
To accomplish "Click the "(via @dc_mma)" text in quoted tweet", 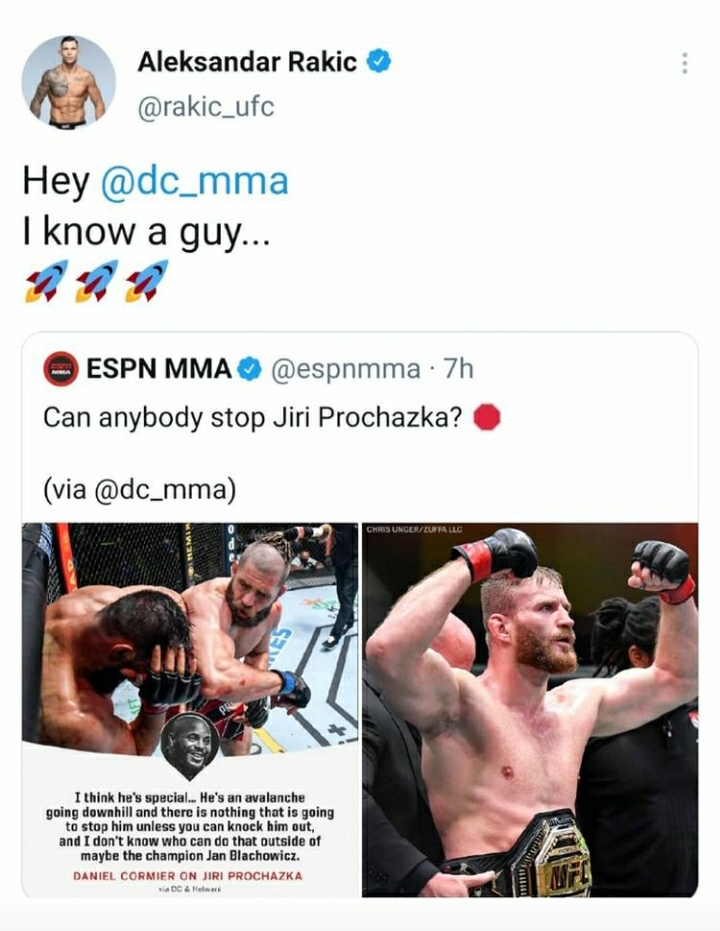I will tap(139, 490).
